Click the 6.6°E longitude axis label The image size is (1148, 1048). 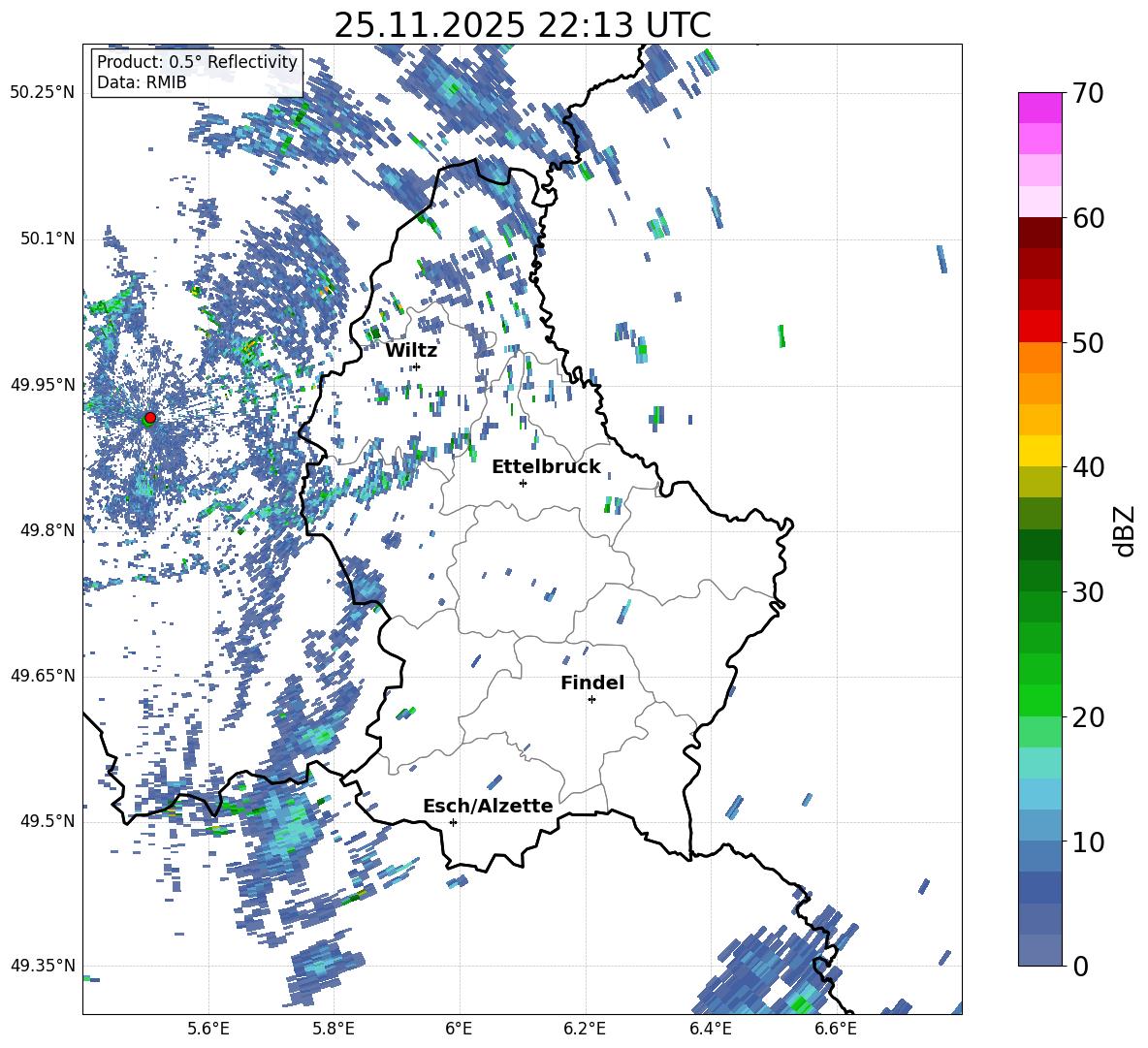pos(836,1029)
